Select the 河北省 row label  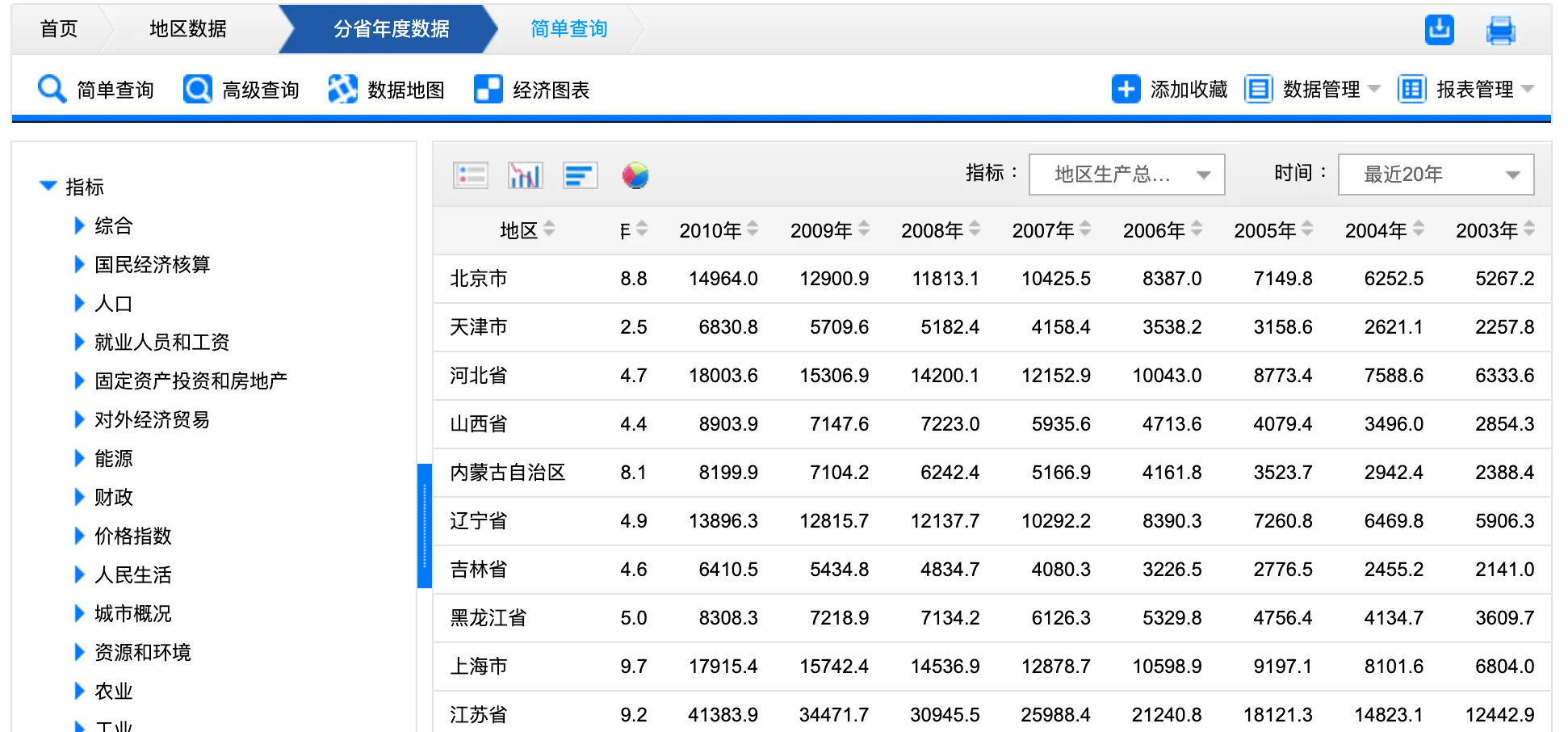(x=479, y=376)
